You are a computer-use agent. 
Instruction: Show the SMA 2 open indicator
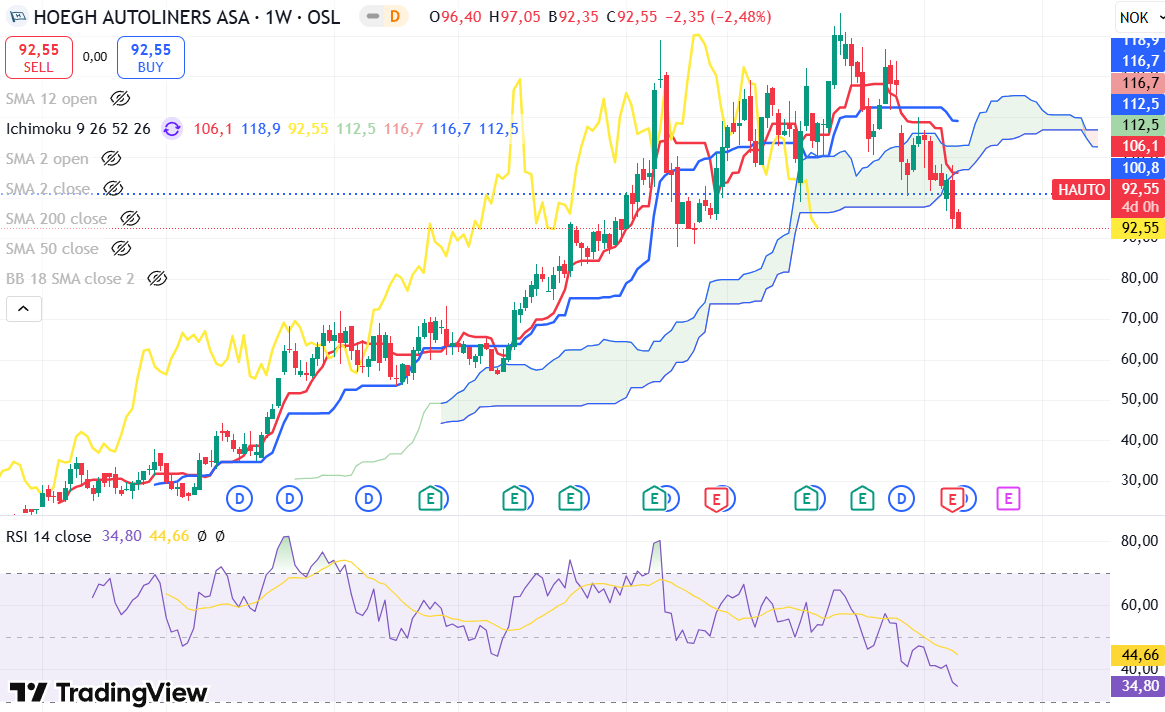(x=111, y=158)
